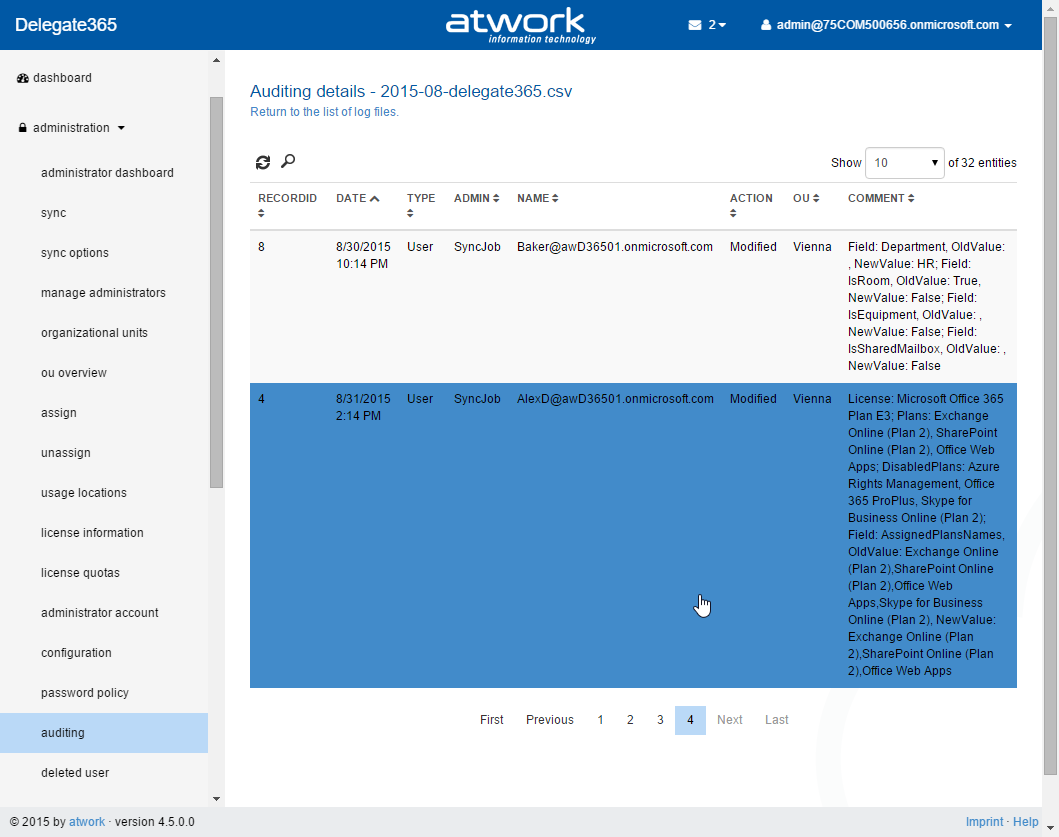Open the Imprint link in footer
1059x837 pixels.
point(984,822)
